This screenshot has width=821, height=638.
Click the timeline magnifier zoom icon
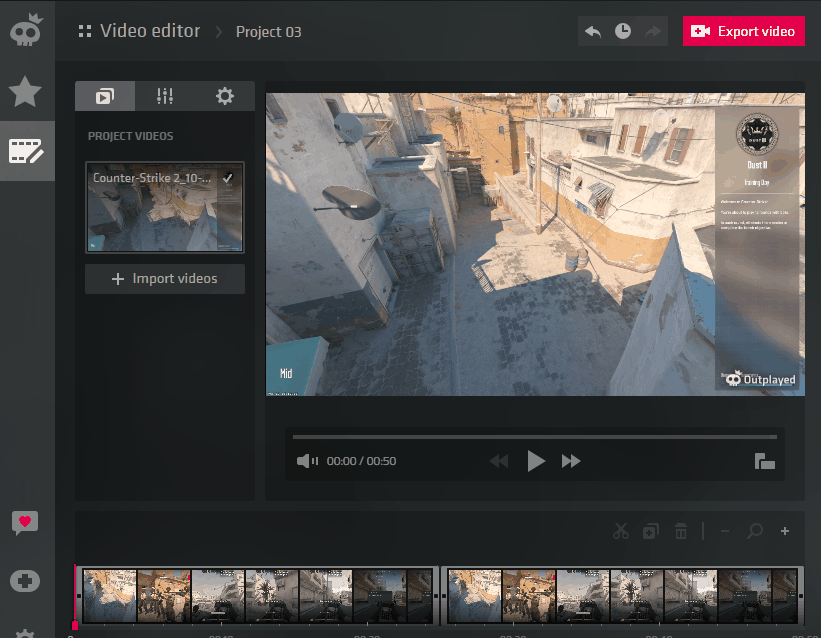tap(755, 531)
